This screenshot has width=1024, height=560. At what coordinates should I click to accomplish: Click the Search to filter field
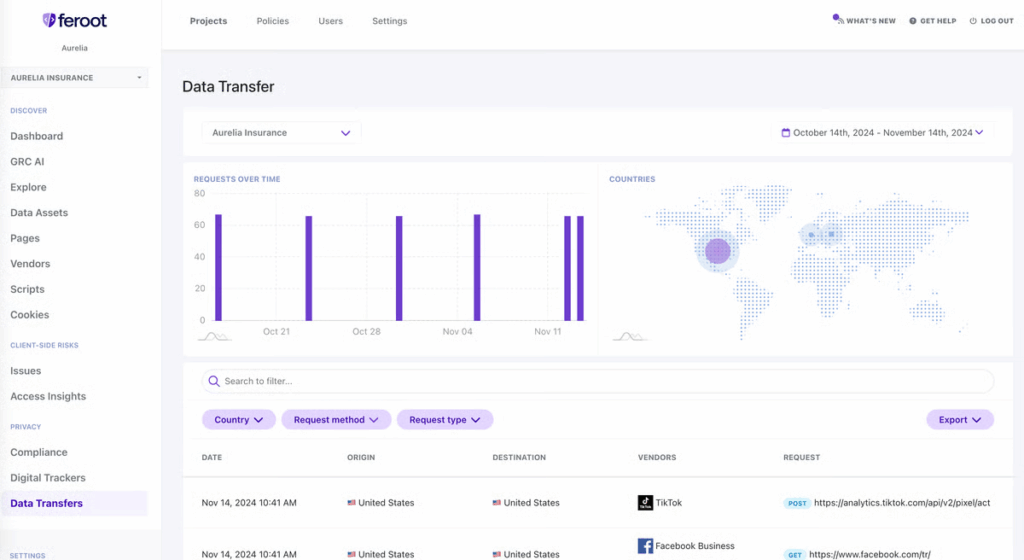[x=598, y=381]
